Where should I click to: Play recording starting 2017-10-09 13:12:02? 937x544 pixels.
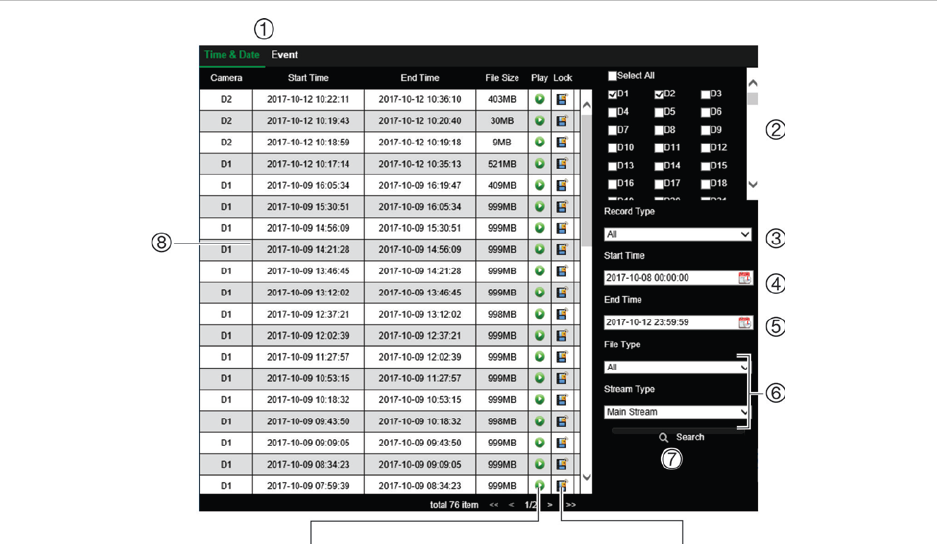pyautogui.click(x=540, y=292)
